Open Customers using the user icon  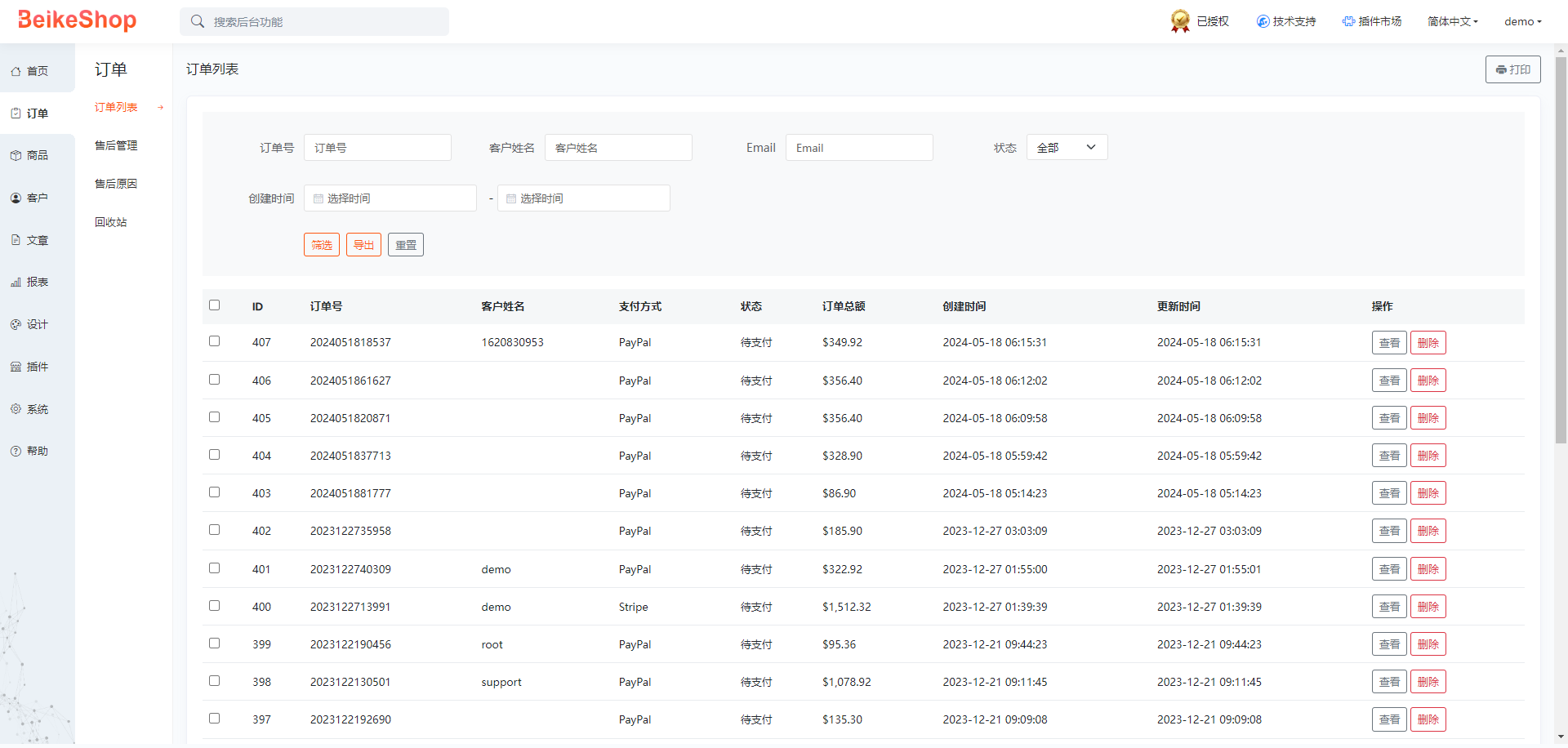point(16,198)
